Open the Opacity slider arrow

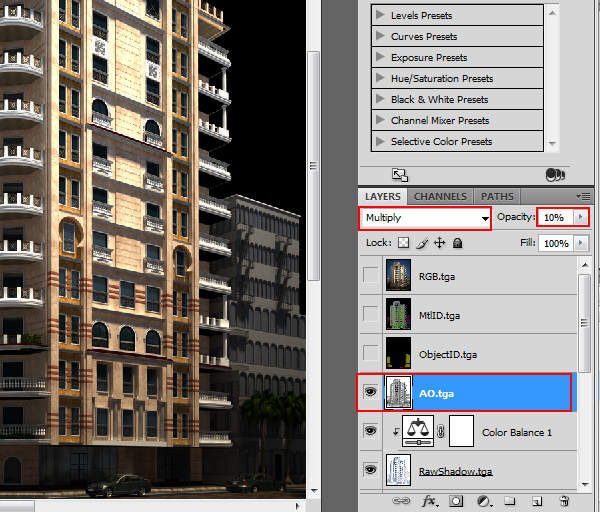pyautogui.click(x=580, y=217)
